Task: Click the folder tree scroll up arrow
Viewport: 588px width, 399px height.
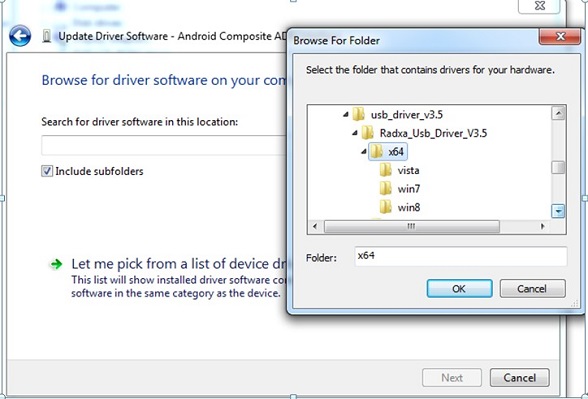Action: point(558,113)
